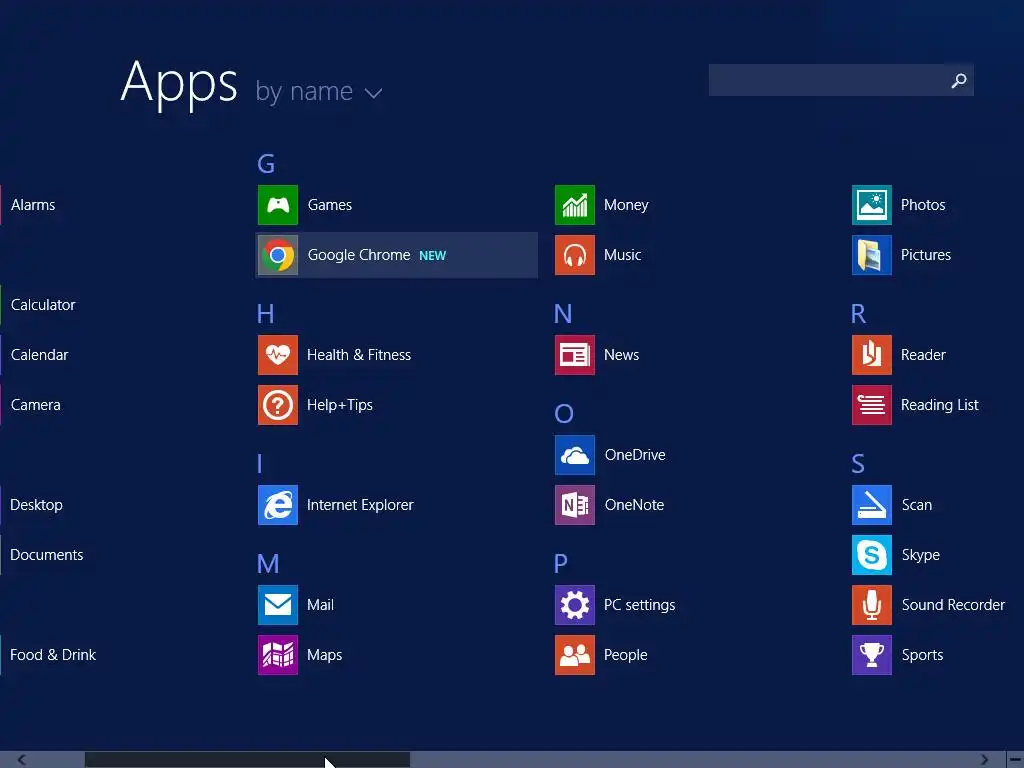This screenshot has width=1024, height=768.
Task: Open the Games app icon
Action: point(278,205)
